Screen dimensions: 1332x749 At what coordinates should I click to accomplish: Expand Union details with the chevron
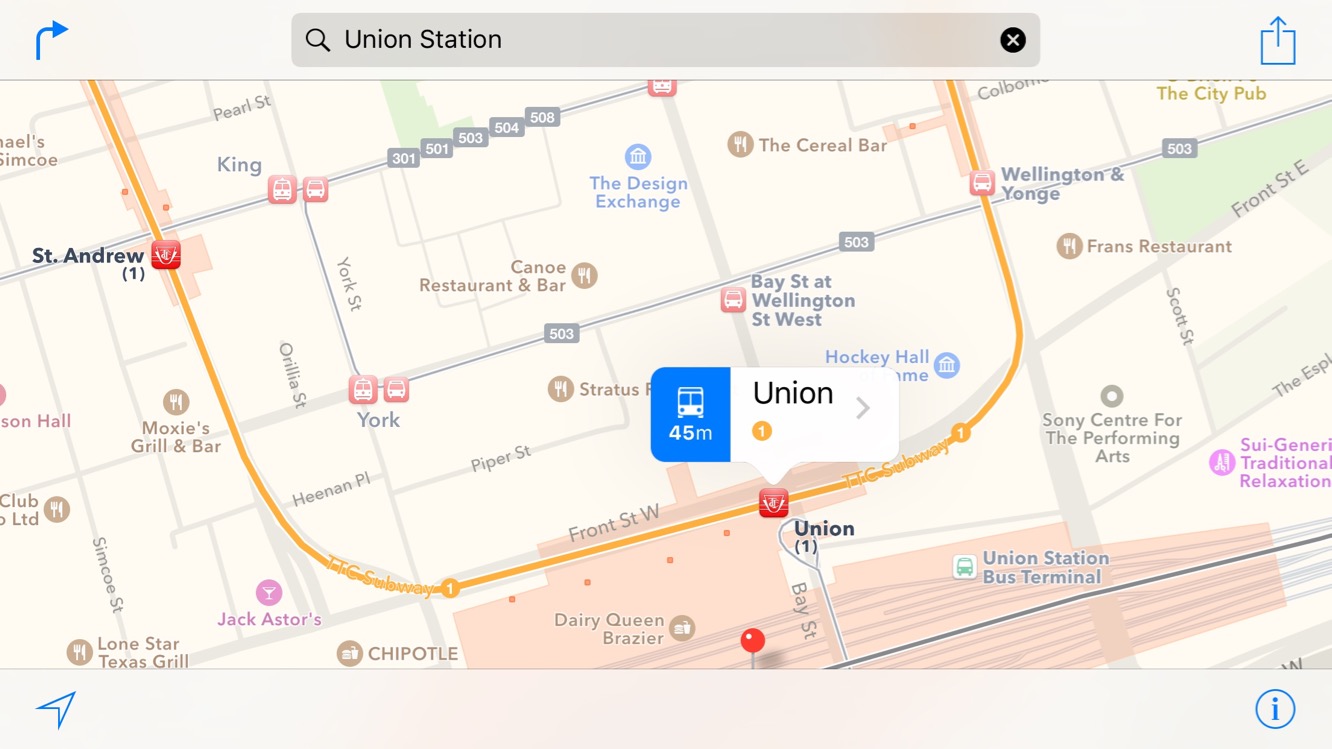[x=863, y=408]
